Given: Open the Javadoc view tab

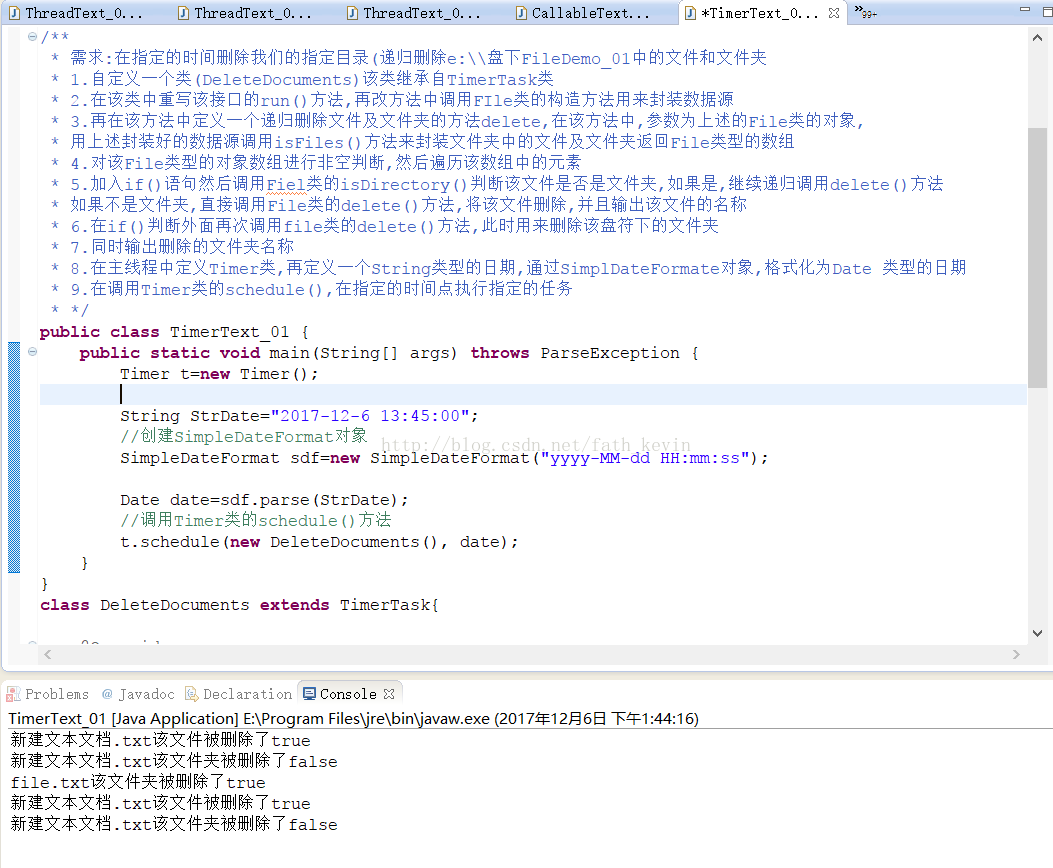Looking at the screenshot, I should point(138,694).
